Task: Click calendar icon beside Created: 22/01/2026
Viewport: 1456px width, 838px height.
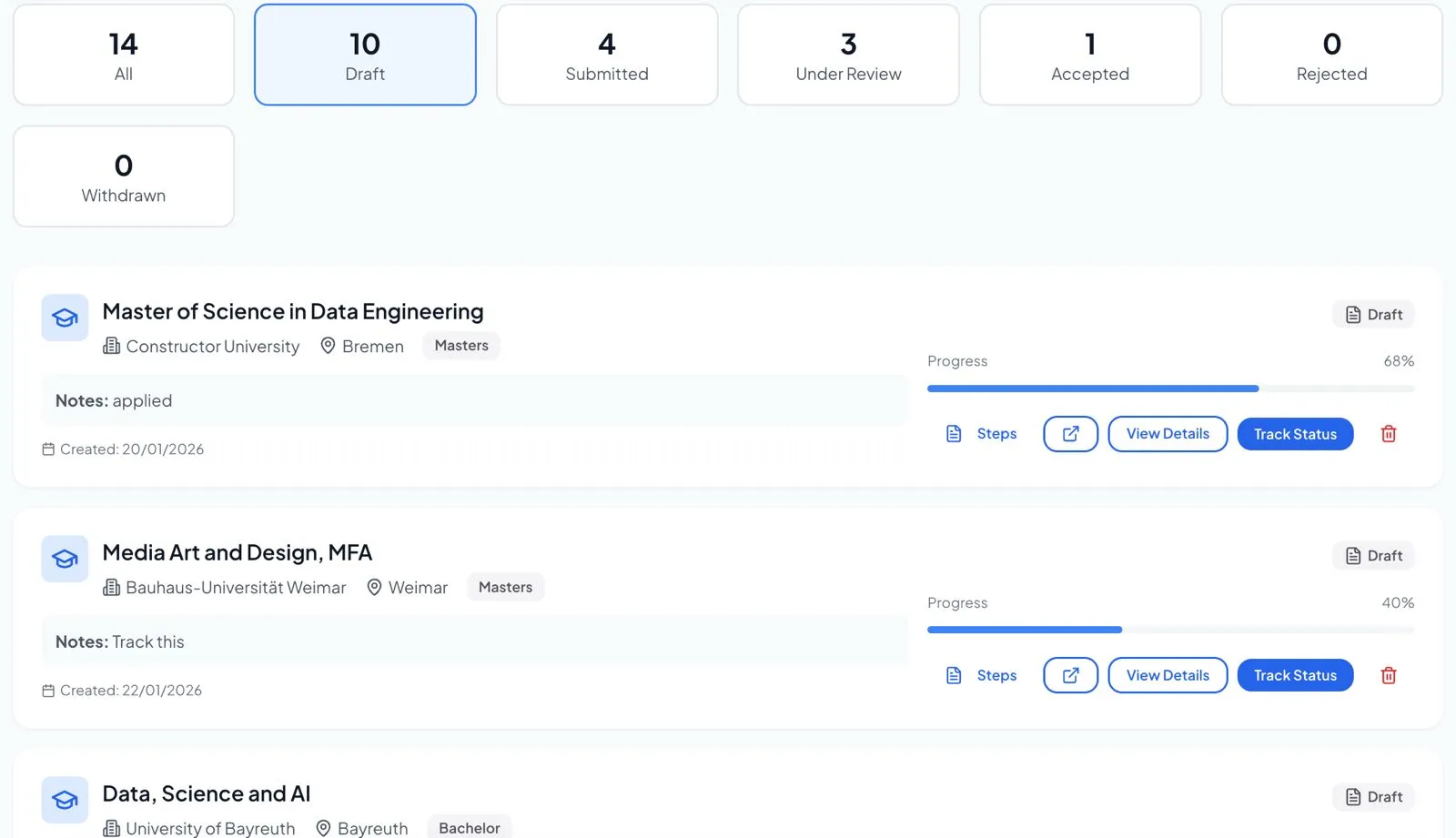Action: coord(48,691)
